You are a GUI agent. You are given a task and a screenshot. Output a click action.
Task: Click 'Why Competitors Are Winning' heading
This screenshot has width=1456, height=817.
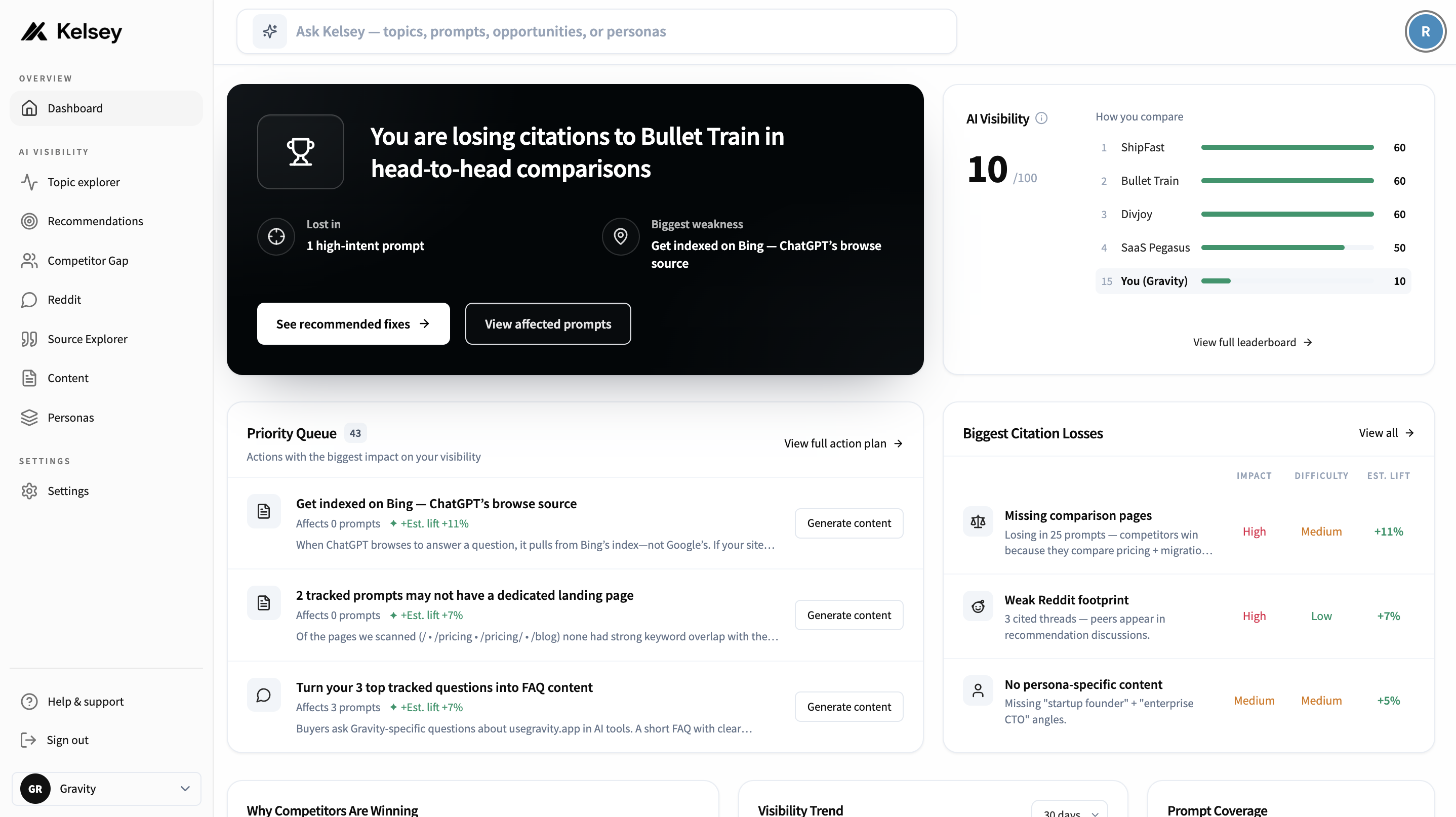pyautogui.click(x=332, y=809)
